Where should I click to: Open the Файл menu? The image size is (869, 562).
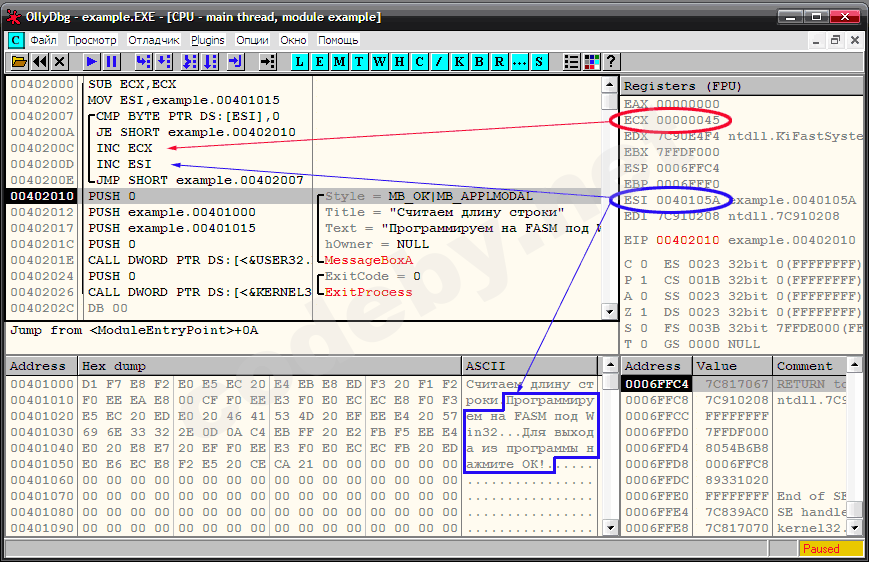coord(43,40)
